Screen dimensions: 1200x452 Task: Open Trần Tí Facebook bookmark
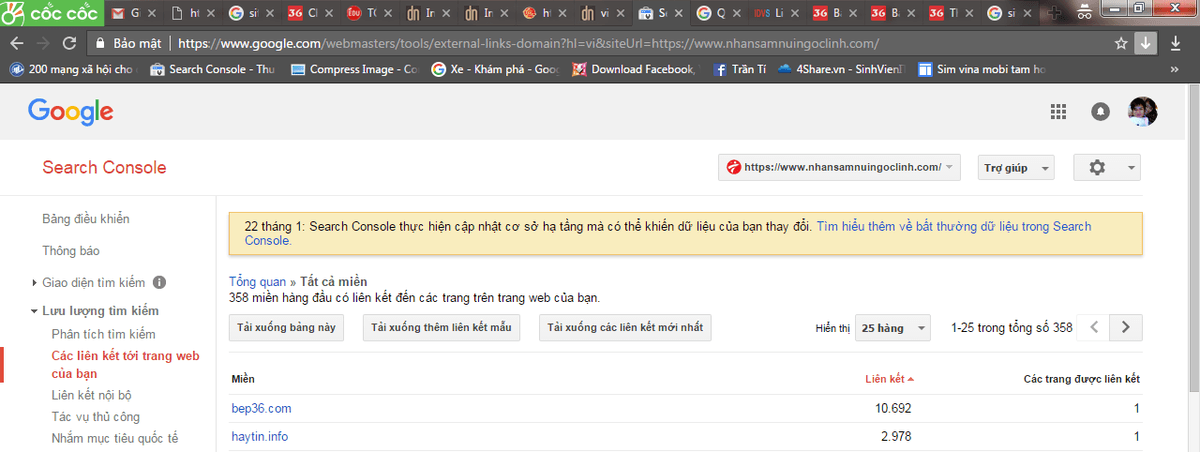[x=738, y=69]
